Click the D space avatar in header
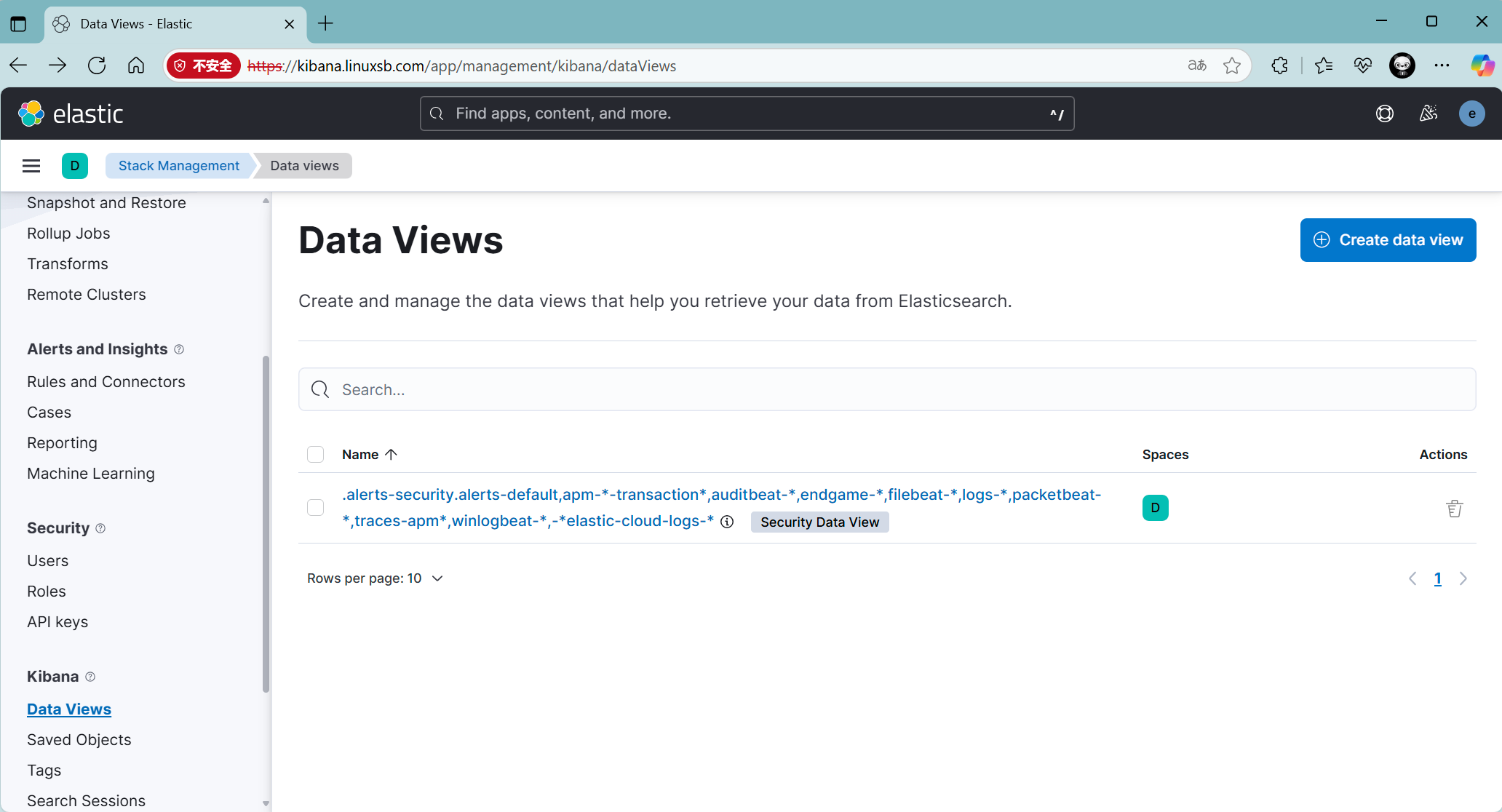The image size is (1502, 812). point(75,166)
